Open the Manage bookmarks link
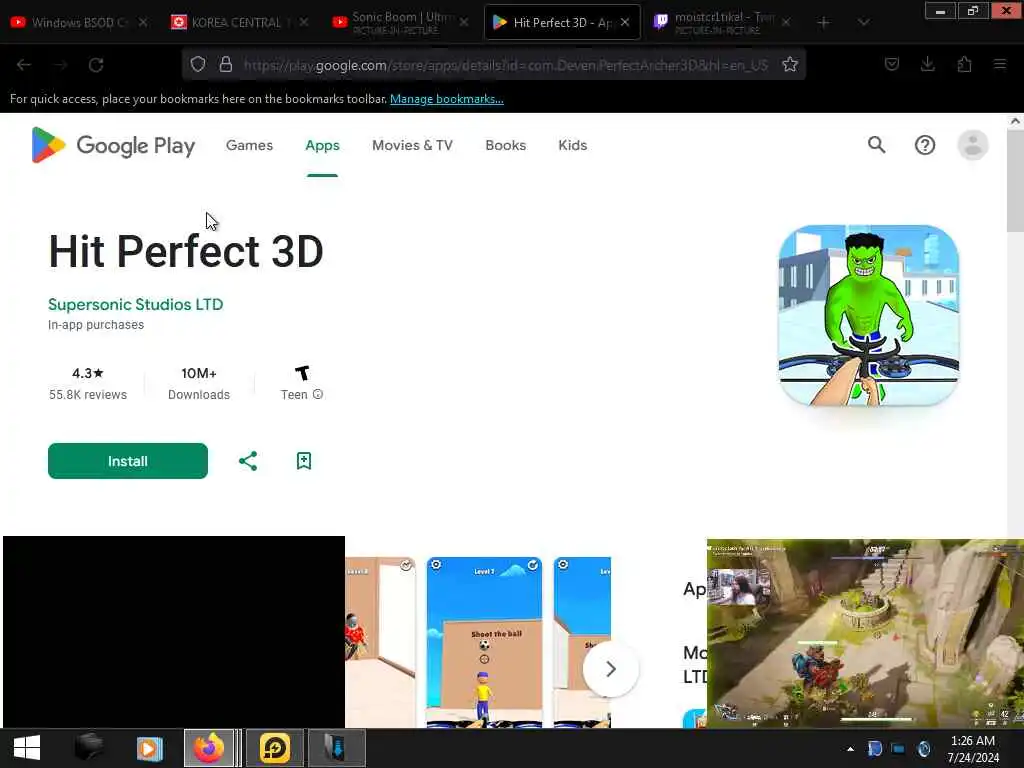Screen dimensions: 1024x768 tap(447, 99)
